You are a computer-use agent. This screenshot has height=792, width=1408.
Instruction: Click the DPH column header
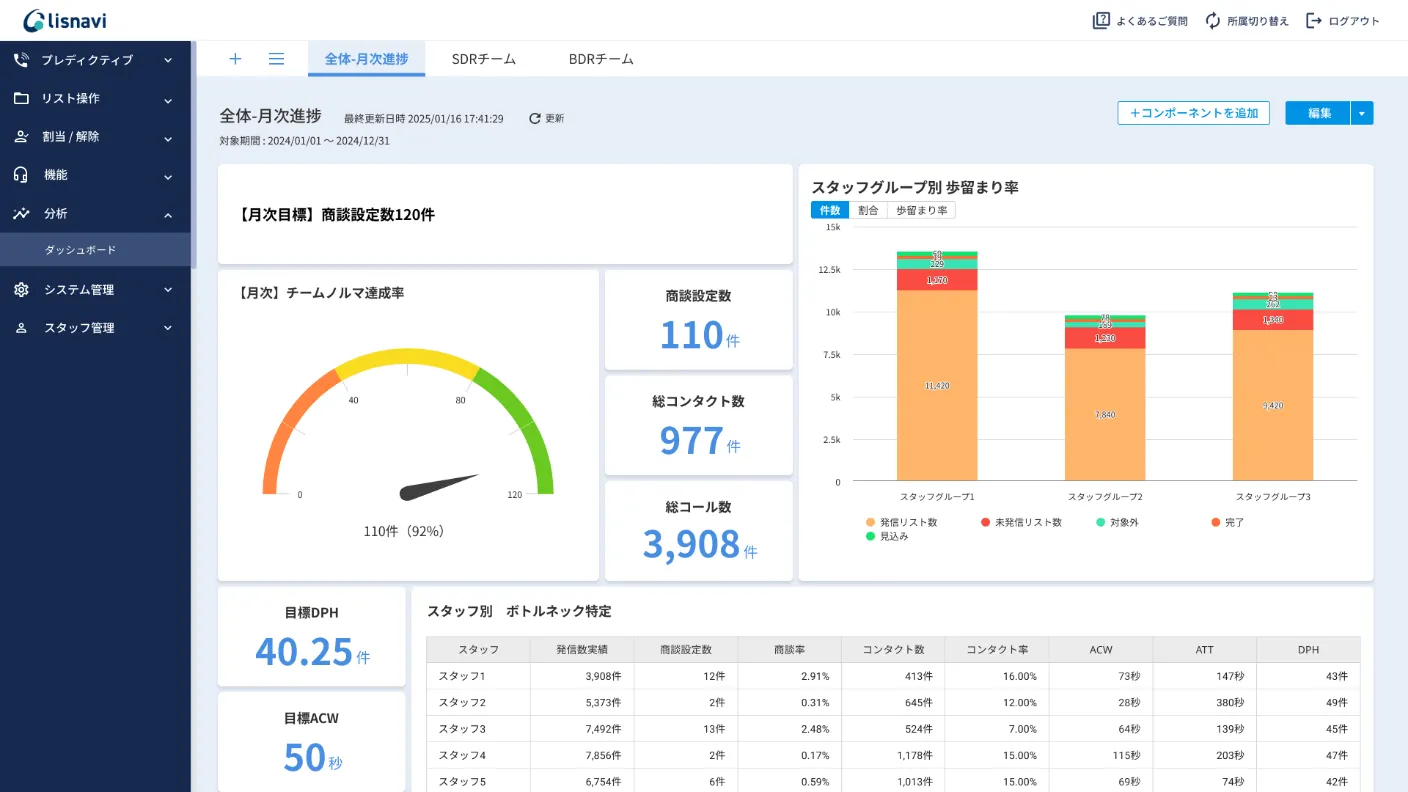1309,650
